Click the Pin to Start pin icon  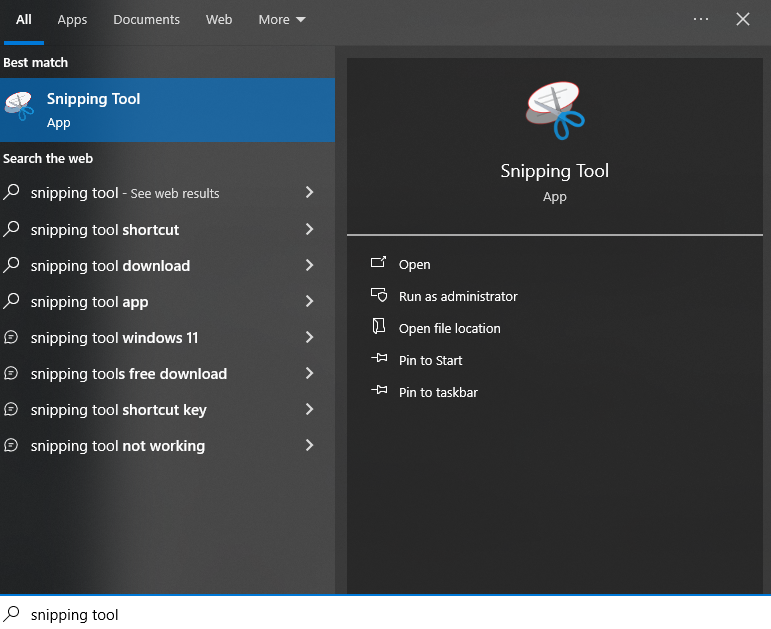pos(378,360)
